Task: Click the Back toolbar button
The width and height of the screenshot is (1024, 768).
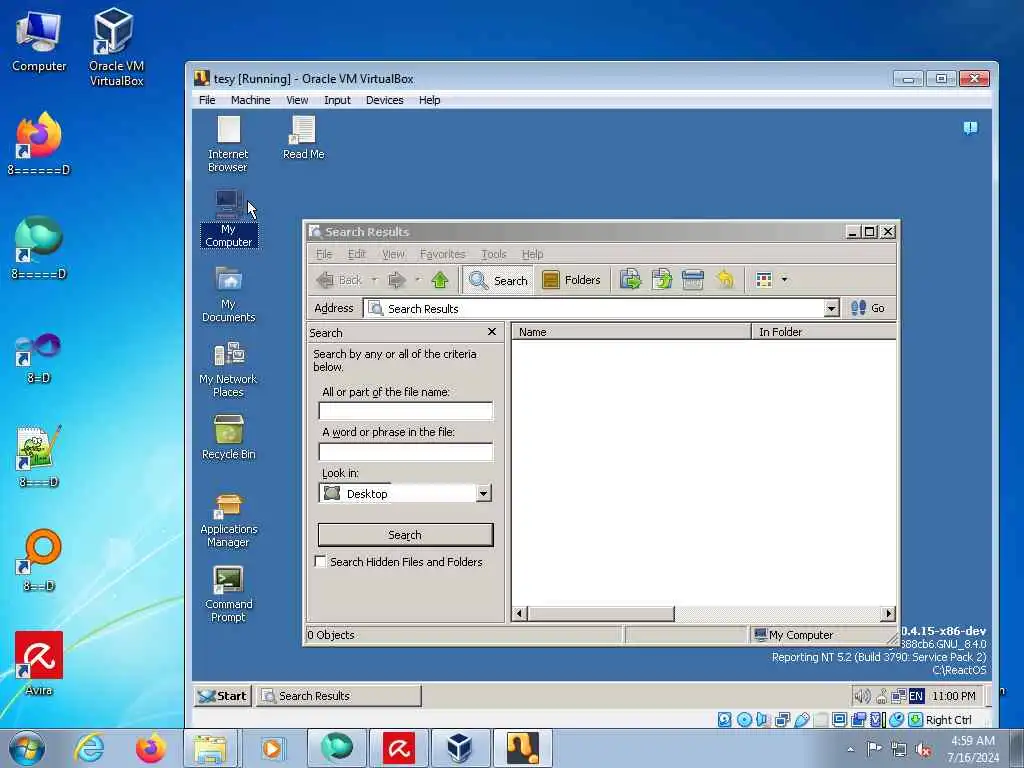Action: point(339,280)
